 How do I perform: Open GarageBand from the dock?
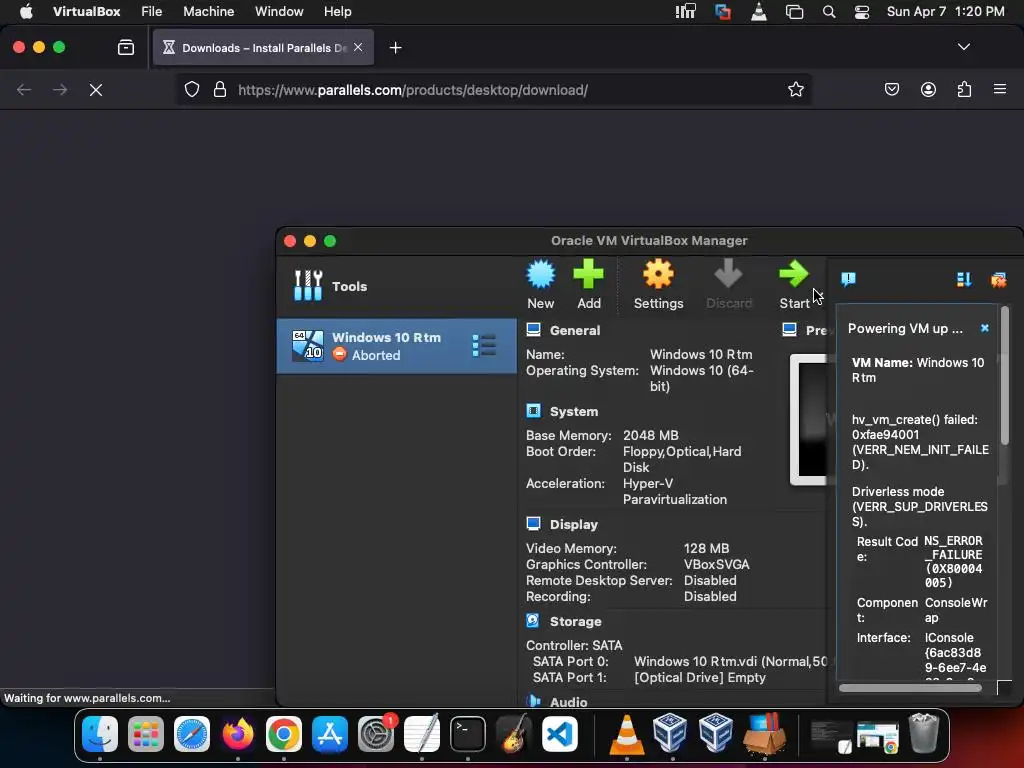514,734
